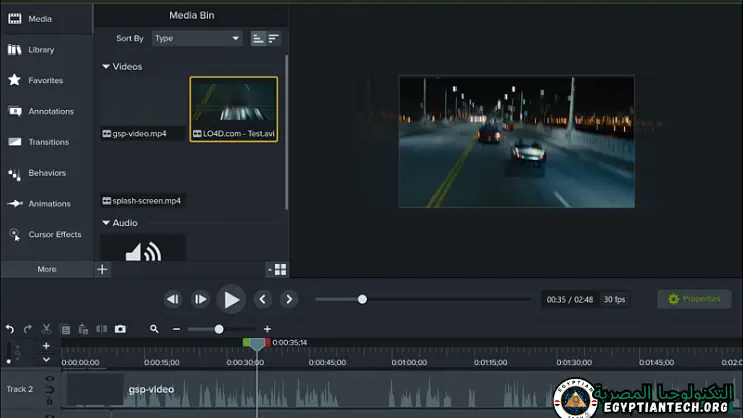Paste the clipboard into timeline
Screen dimensions: 743x418
[x=83, y=329]
